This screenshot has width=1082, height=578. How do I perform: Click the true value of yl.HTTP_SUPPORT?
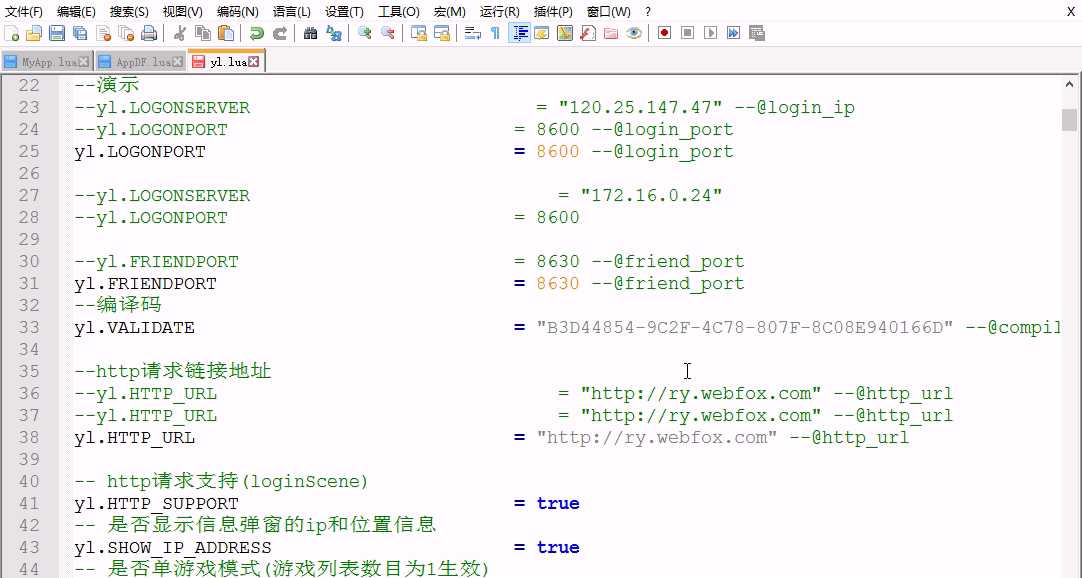[x=558, y=504]
